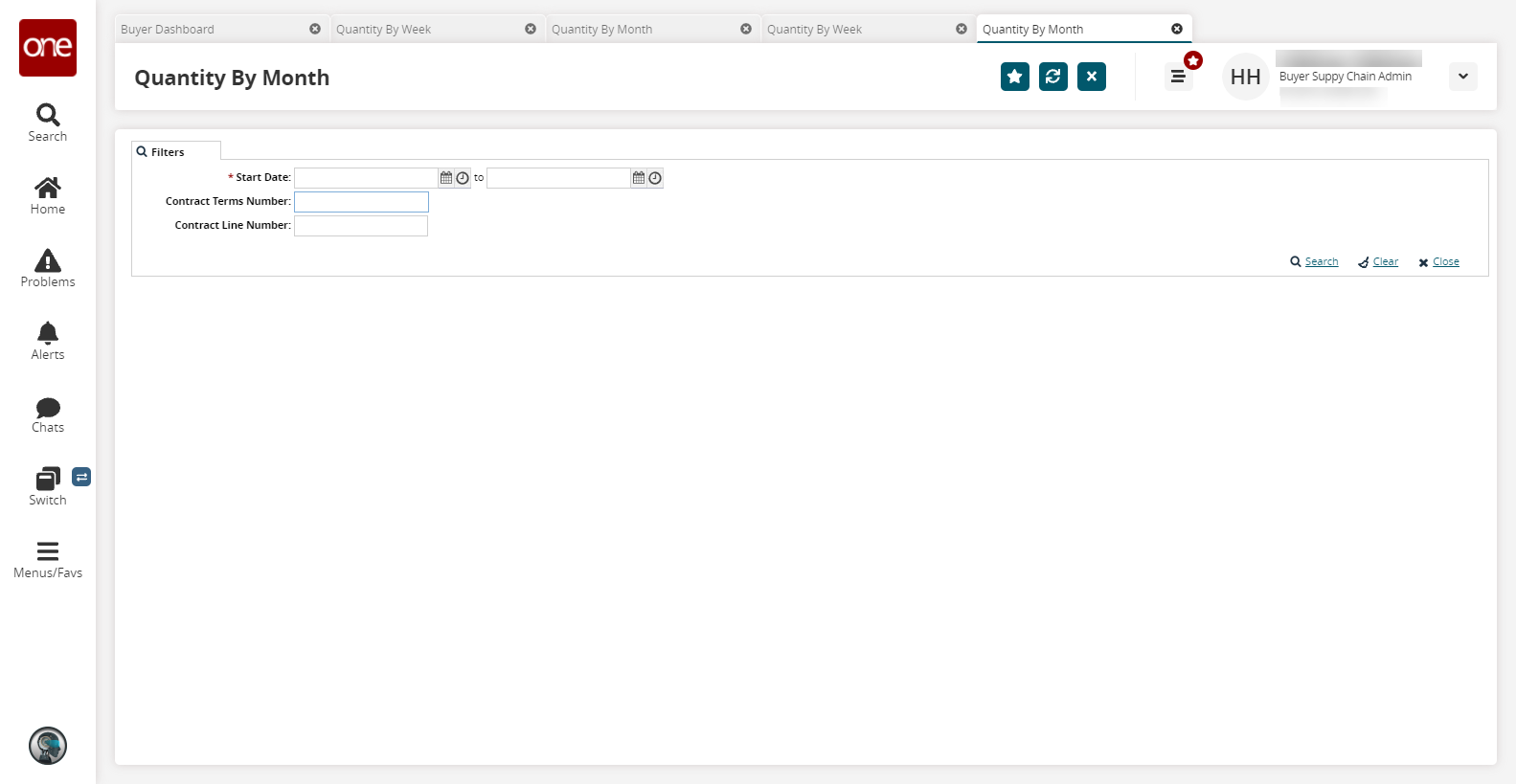The width and height of the screenshot is (1516, 784).
Task: Focus the Start Date from field
Action: click(366, 178)
